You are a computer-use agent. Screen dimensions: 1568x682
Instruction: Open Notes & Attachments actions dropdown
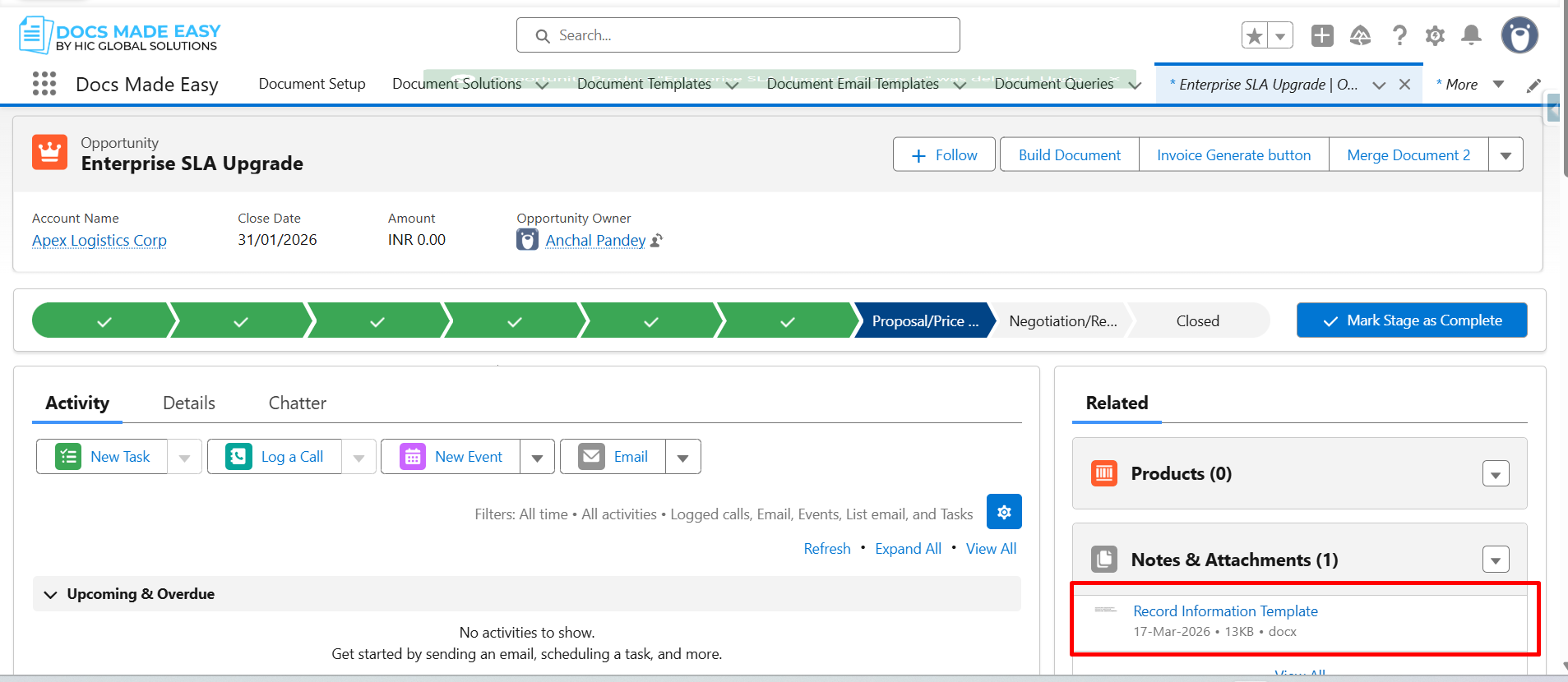(1496, 560)
